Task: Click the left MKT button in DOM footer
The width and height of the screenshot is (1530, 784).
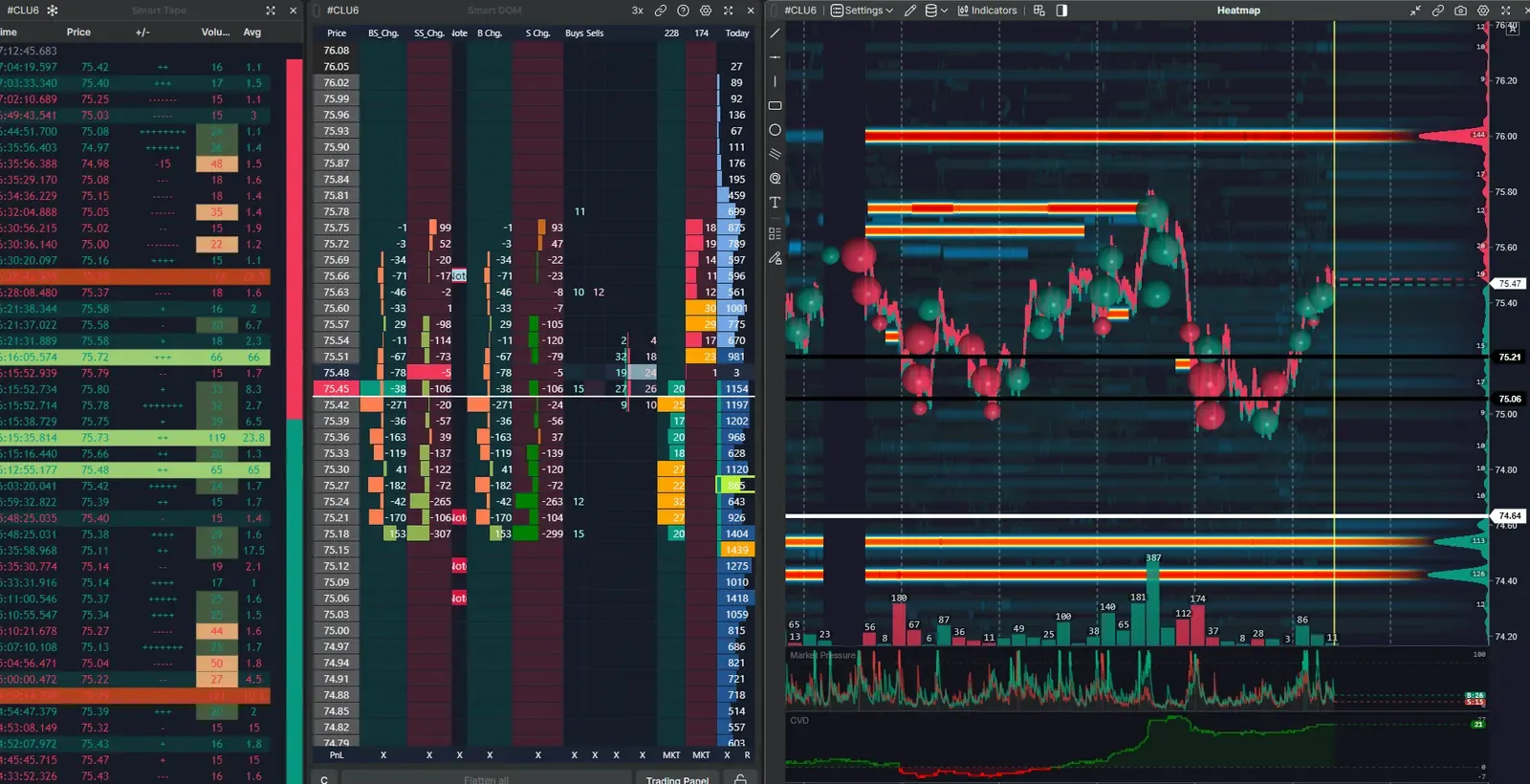Action: tap(671, 755)
